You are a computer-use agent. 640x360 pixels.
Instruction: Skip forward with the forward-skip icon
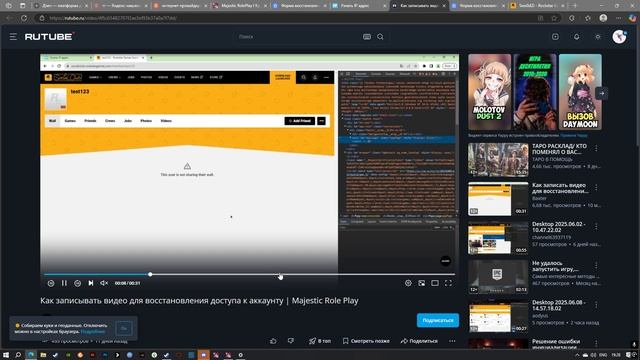tap(78, 283)
